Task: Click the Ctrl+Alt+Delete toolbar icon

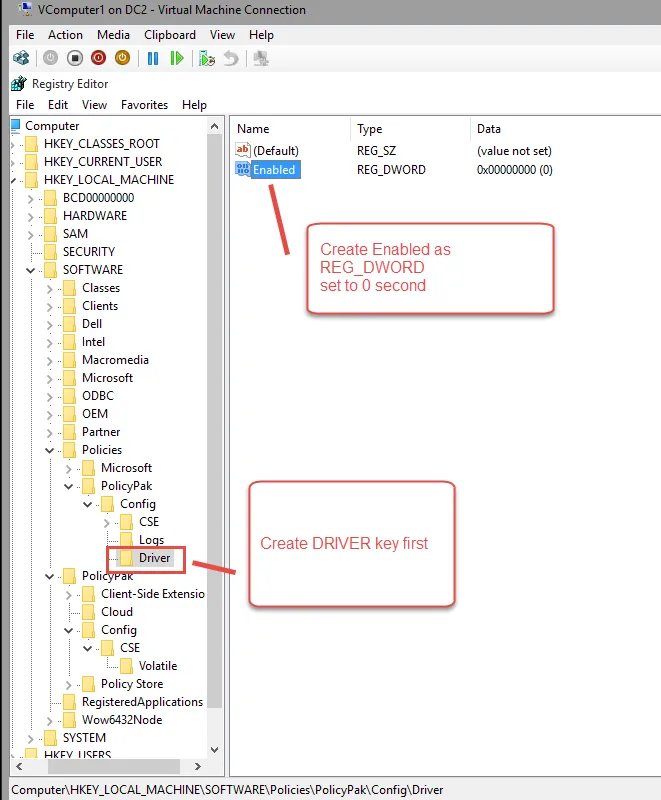Action: pos(19,59)
